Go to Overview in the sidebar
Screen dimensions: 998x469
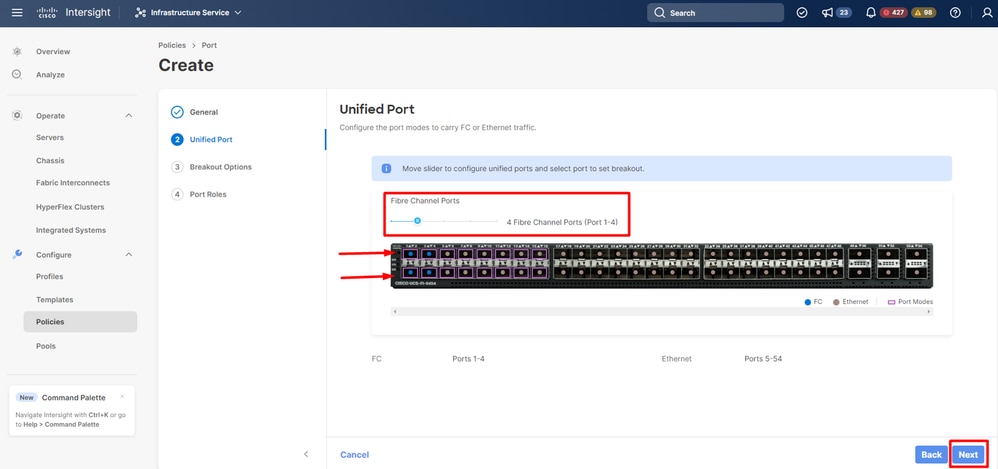point(53,52)
